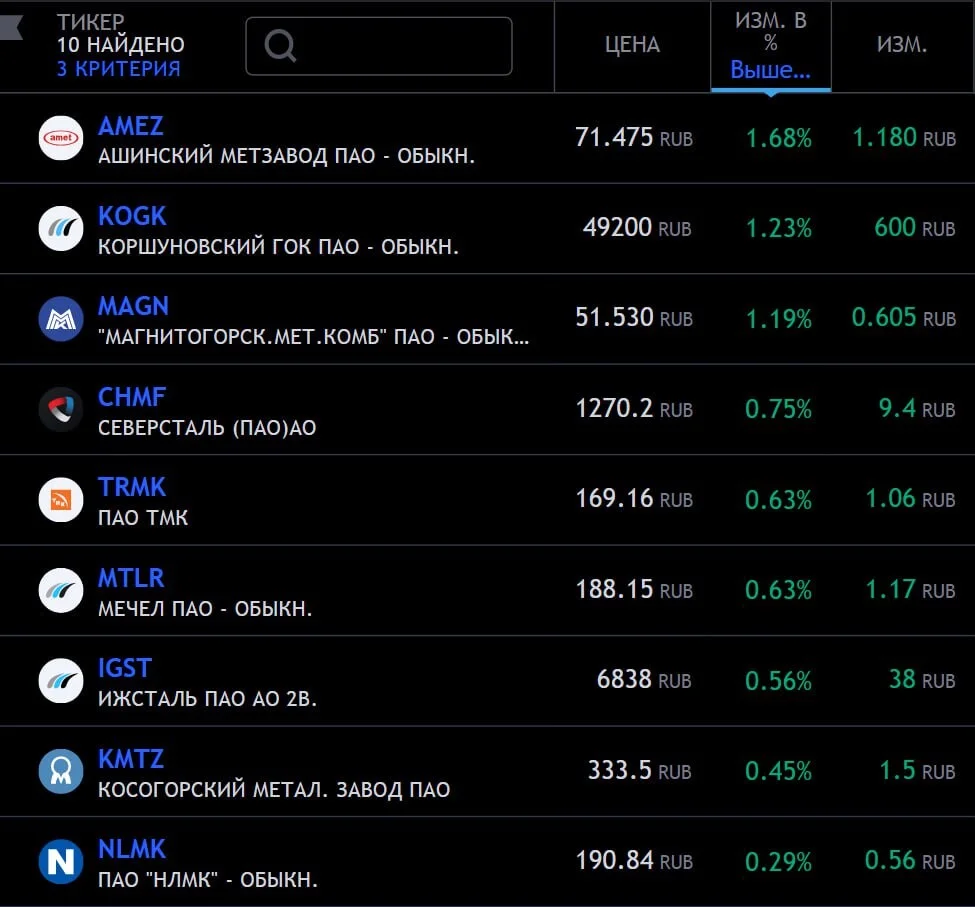Click the KMTZ company logo icon
Viewport: 975px width, 907px height.
tap(61, 771)
